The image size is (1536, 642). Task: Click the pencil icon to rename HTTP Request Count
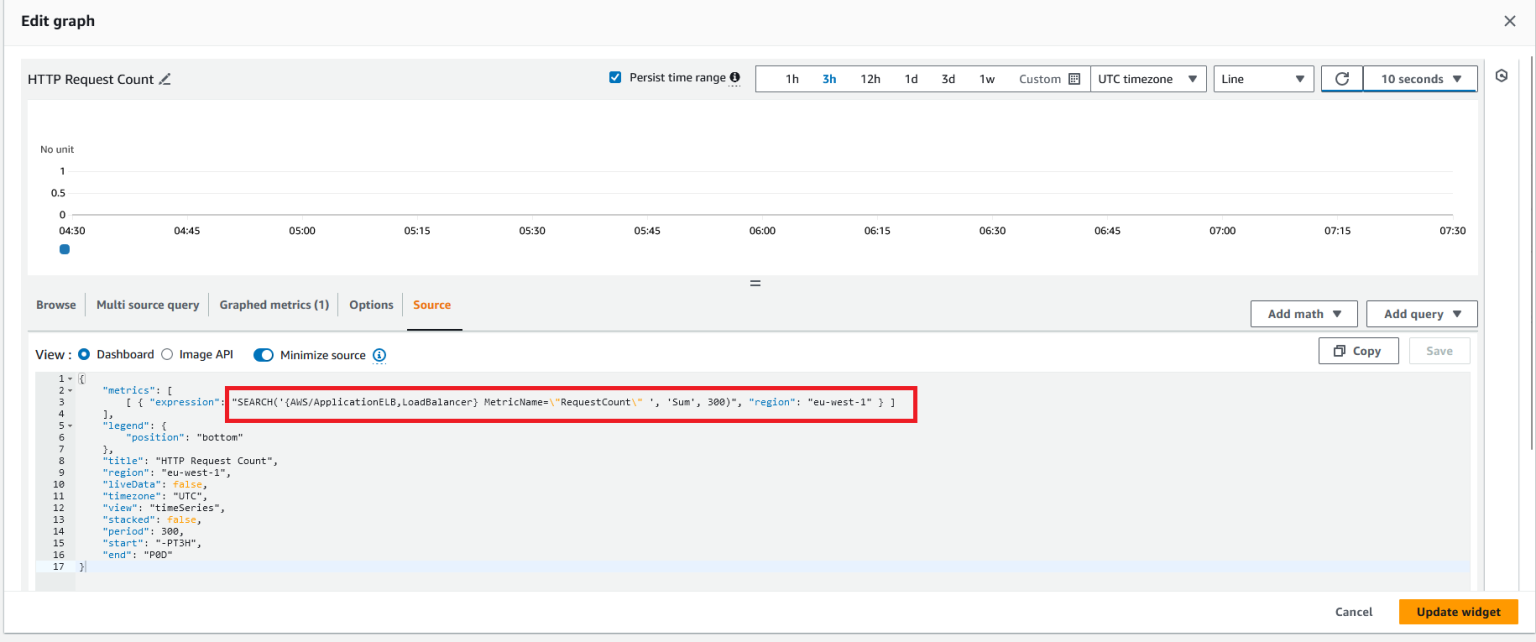[163, 78]
